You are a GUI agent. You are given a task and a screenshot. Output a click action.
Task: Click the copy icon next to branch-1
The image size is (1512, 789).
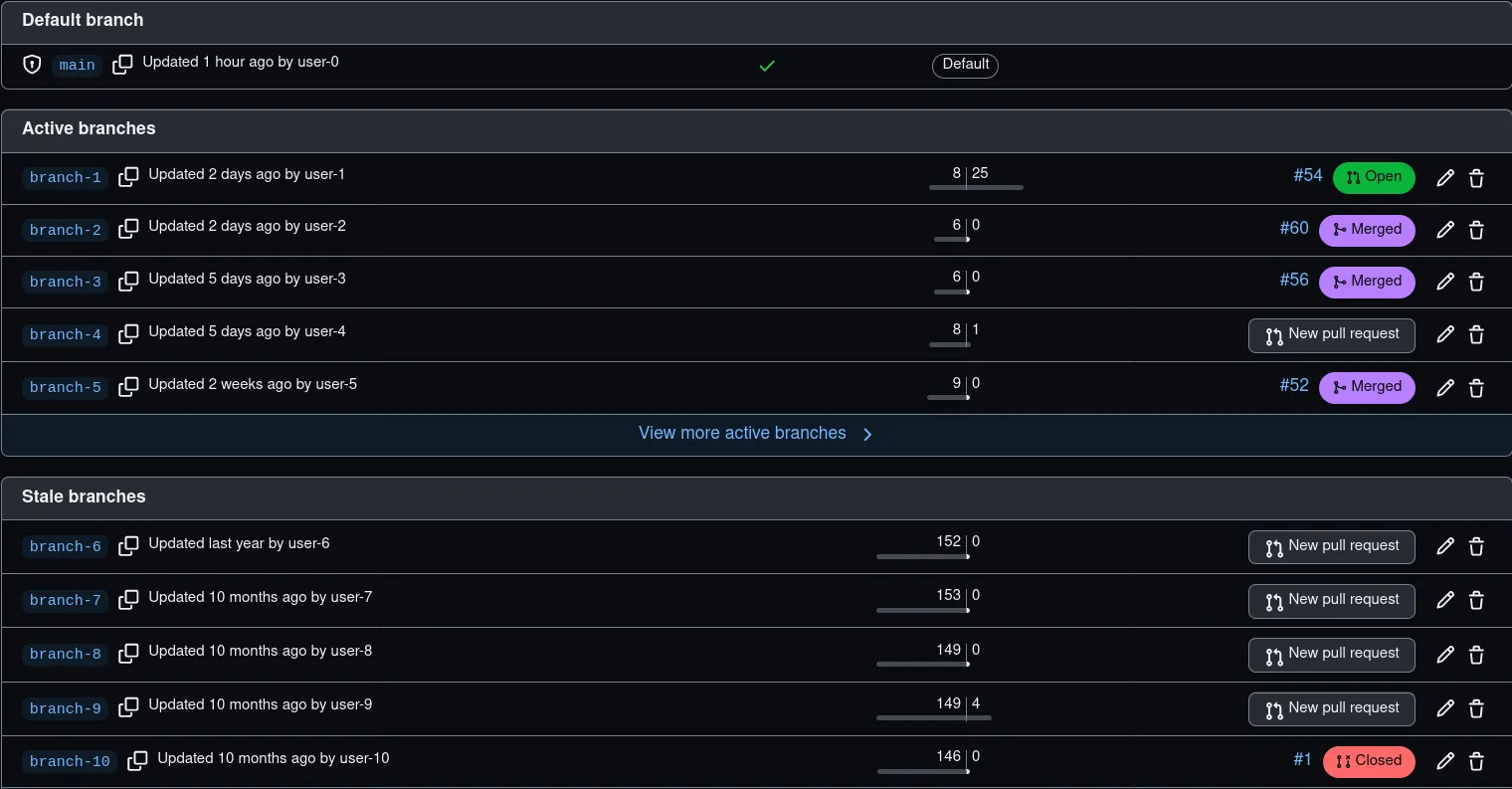click(x=128, y=177)
